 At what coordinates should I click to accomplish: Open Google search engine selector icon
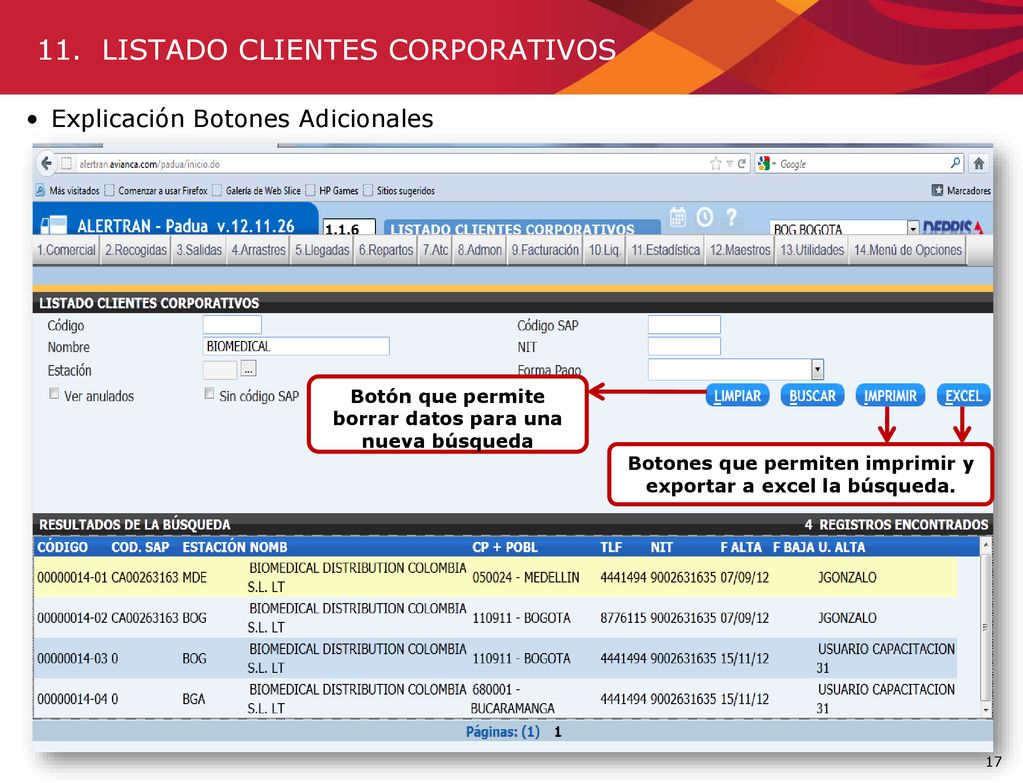pyautogui.click(x=765, y=164)
